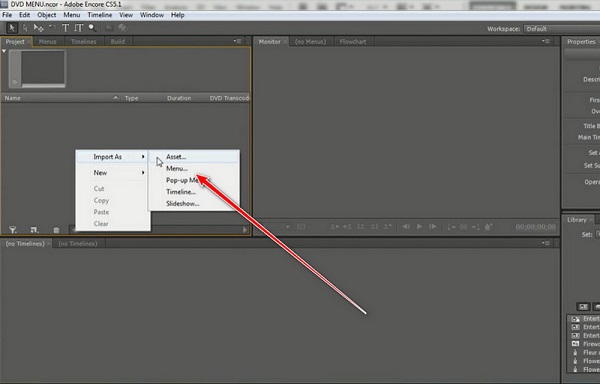This screenshot has height=384, width=600.
Task: Expand the New submenu arrow
Action: tap(143, 173)
